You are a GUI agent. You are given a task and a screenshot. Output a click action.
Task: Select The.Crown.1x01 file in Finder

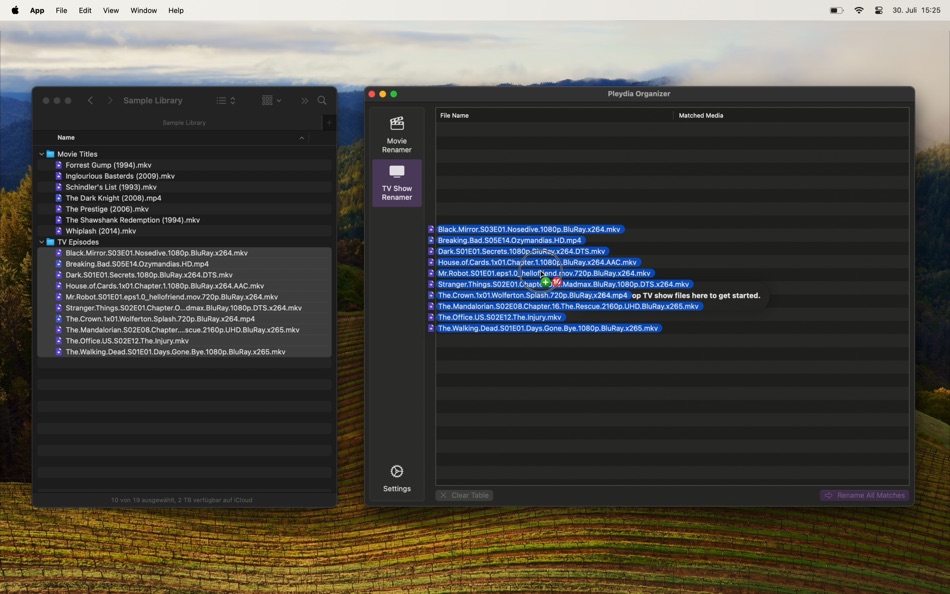coord(184,319)
